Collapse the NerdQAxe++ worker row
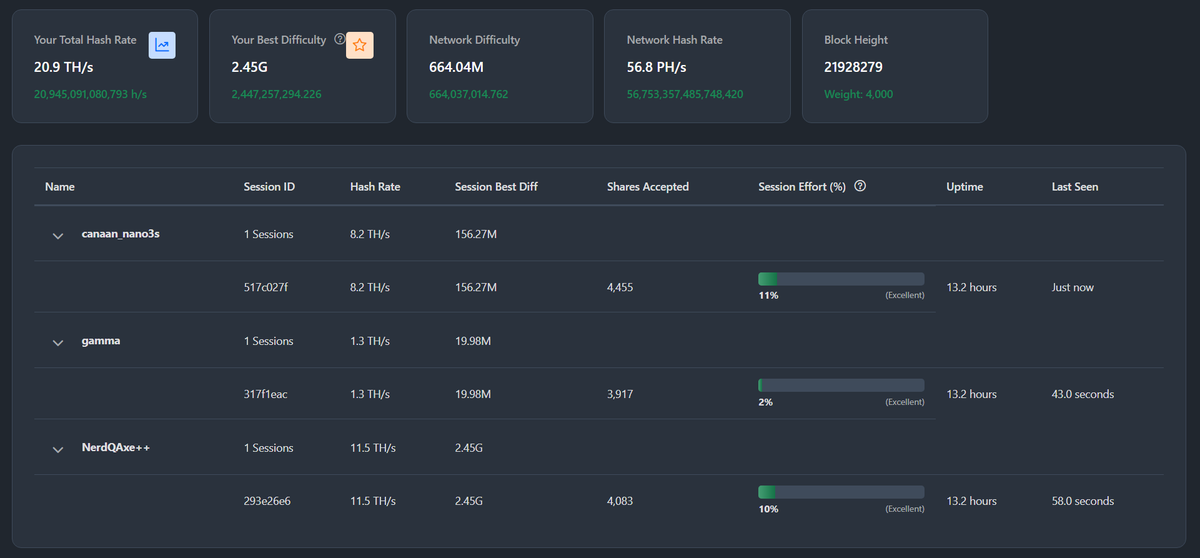The width and height of the screenshot is (1200, 558). coord(58,449)
